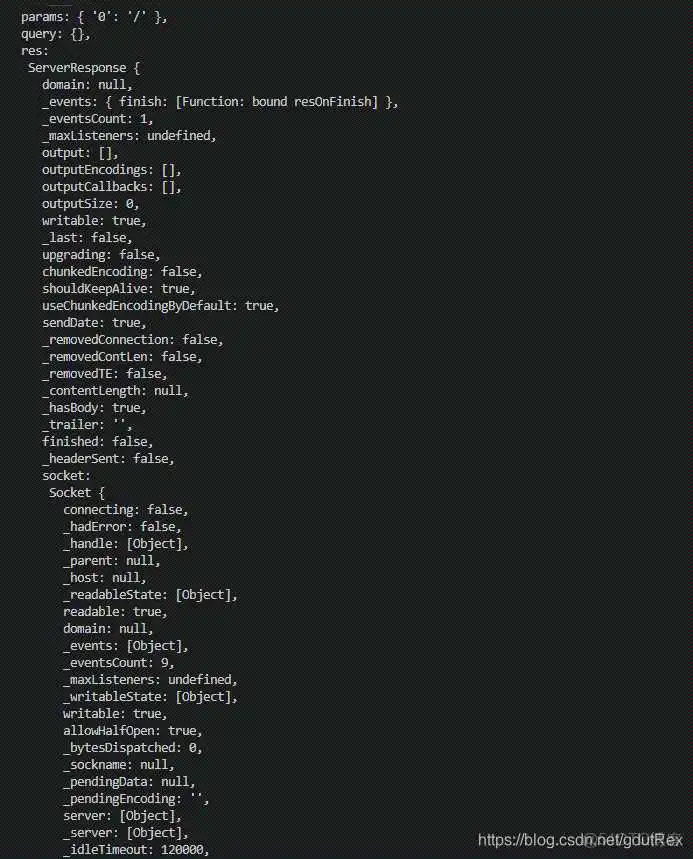The image size is (693, 859).
Task: Click the 'connecting: false' line
Action: pyautogui.click(x=125, y=510)
